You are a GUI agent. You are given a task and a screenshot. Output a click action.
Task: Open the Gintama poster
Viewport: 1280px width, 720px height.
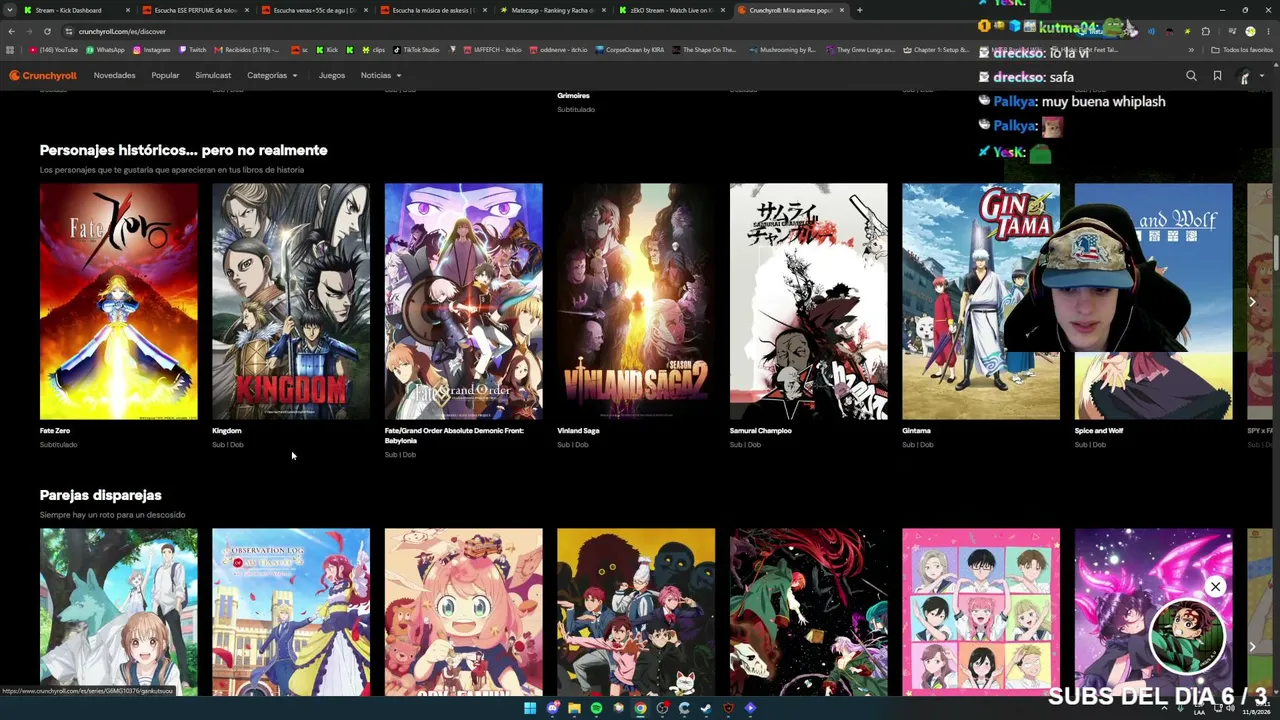click(x=981, y=301)
